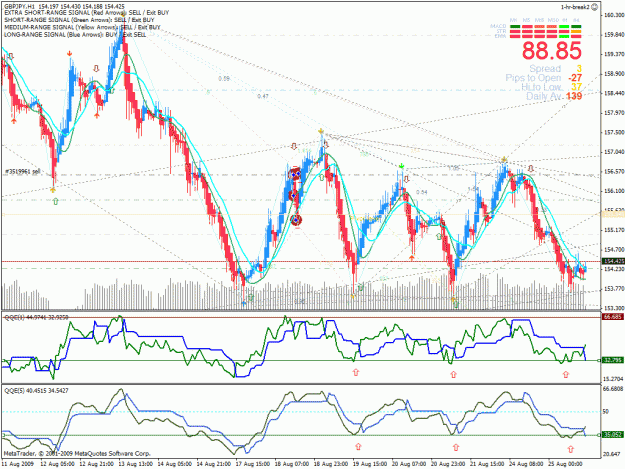Screen dimensions: 625x469
Task: Click the MetaTrader MetaQuotes copyright text
Action: pyautogui.click(x=77, y=453)
